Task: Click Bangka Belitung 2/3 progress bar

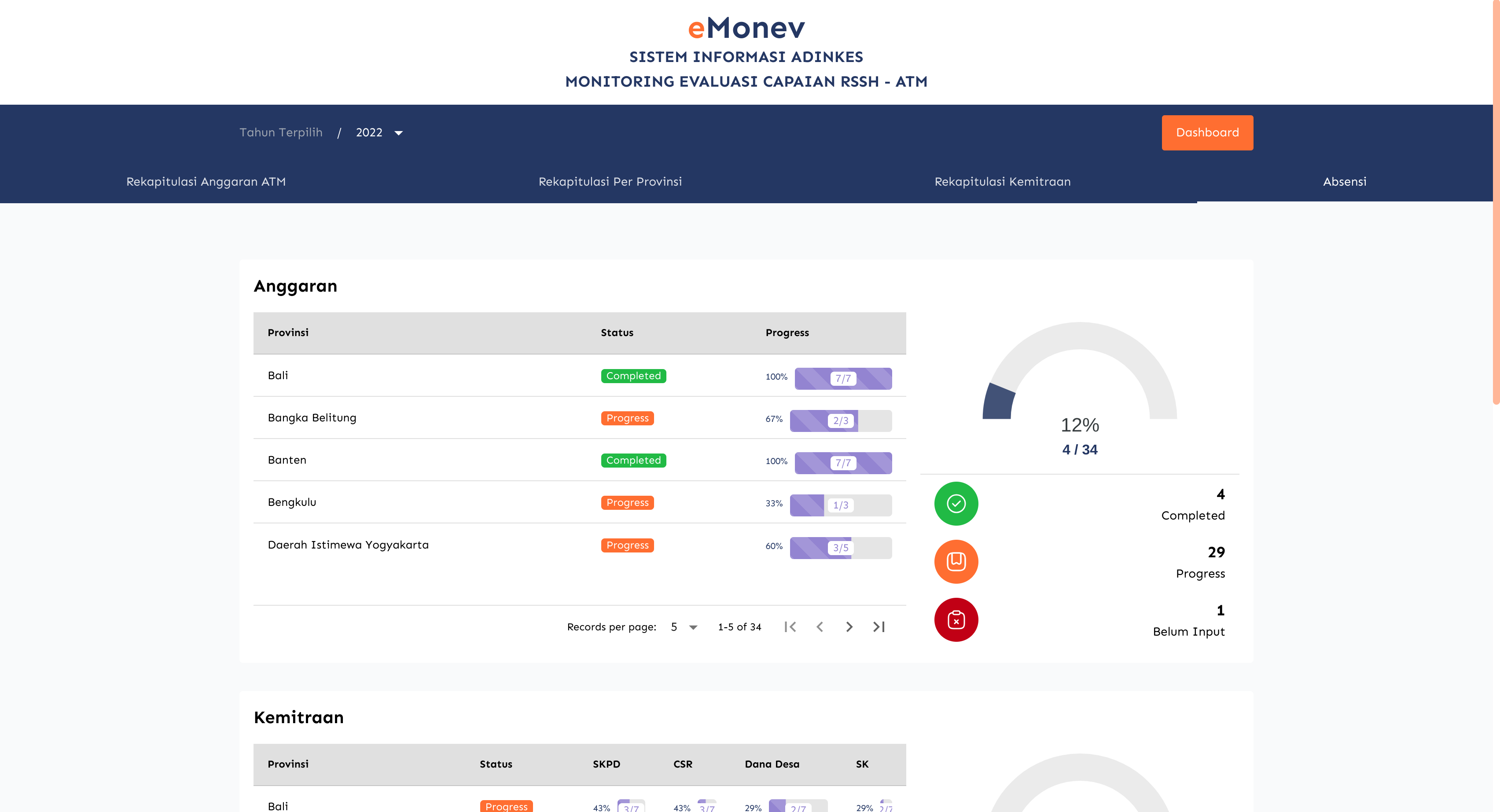Action: point(840,420)
